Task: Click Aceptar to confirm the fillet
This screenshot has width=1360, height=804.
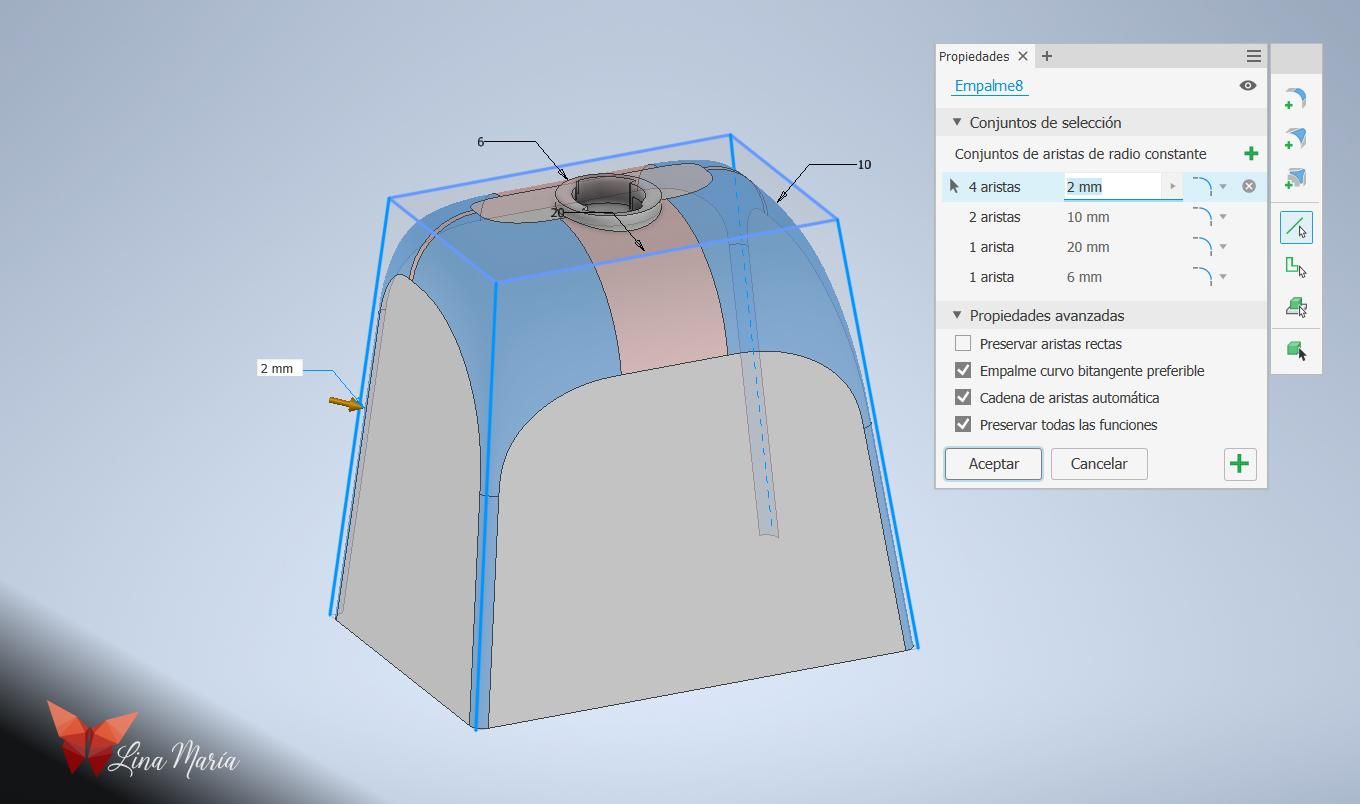Action: (x=993, y=464)
